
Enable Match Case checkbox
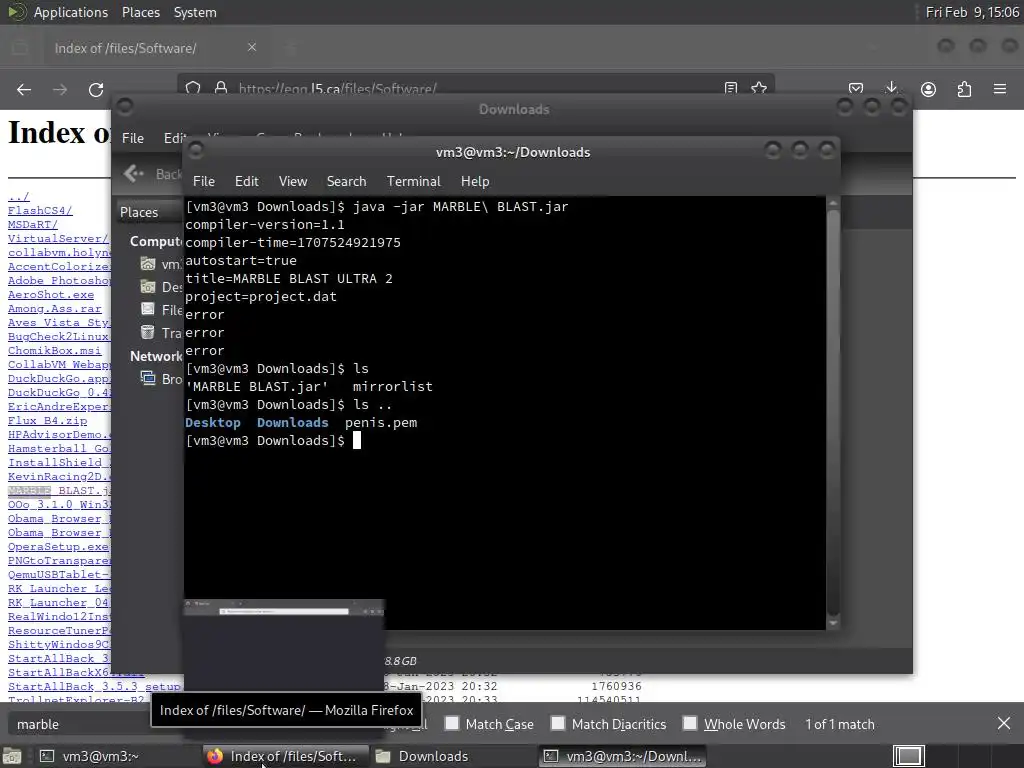click(452, 723)
